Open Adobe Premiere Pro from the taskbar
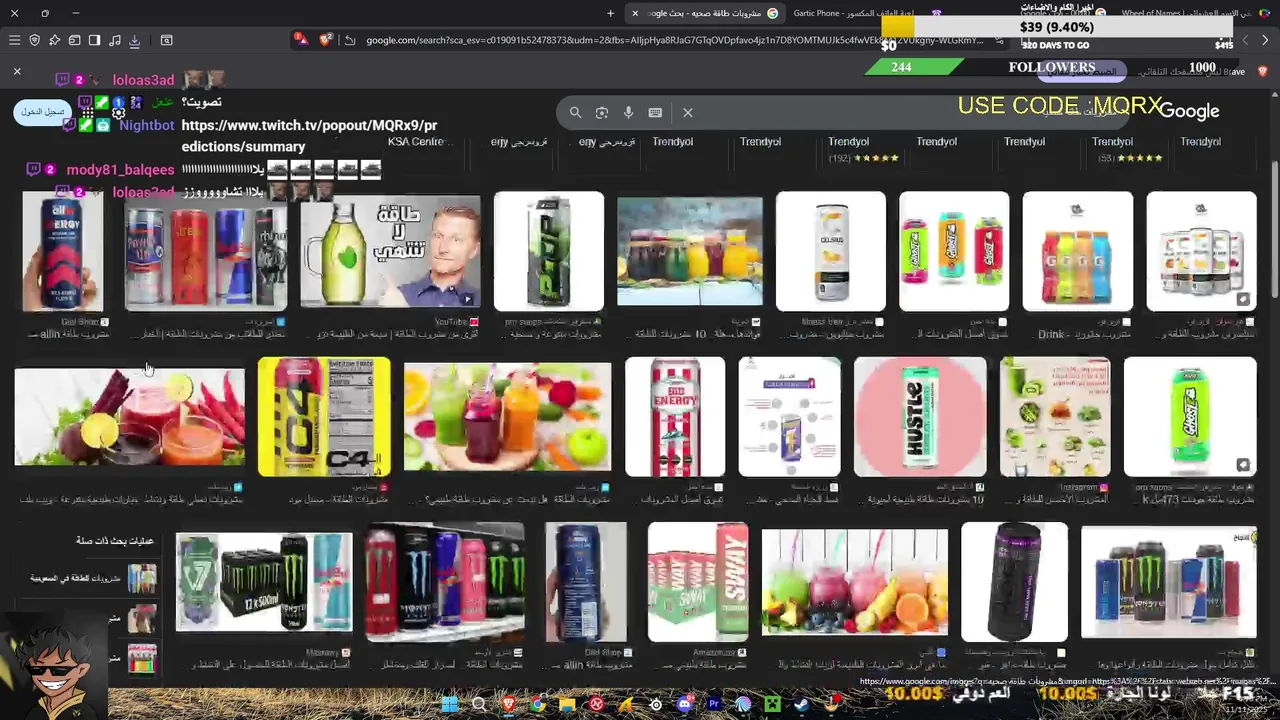This screenshot has width=1280, height=720. click(x=714, y=704)
